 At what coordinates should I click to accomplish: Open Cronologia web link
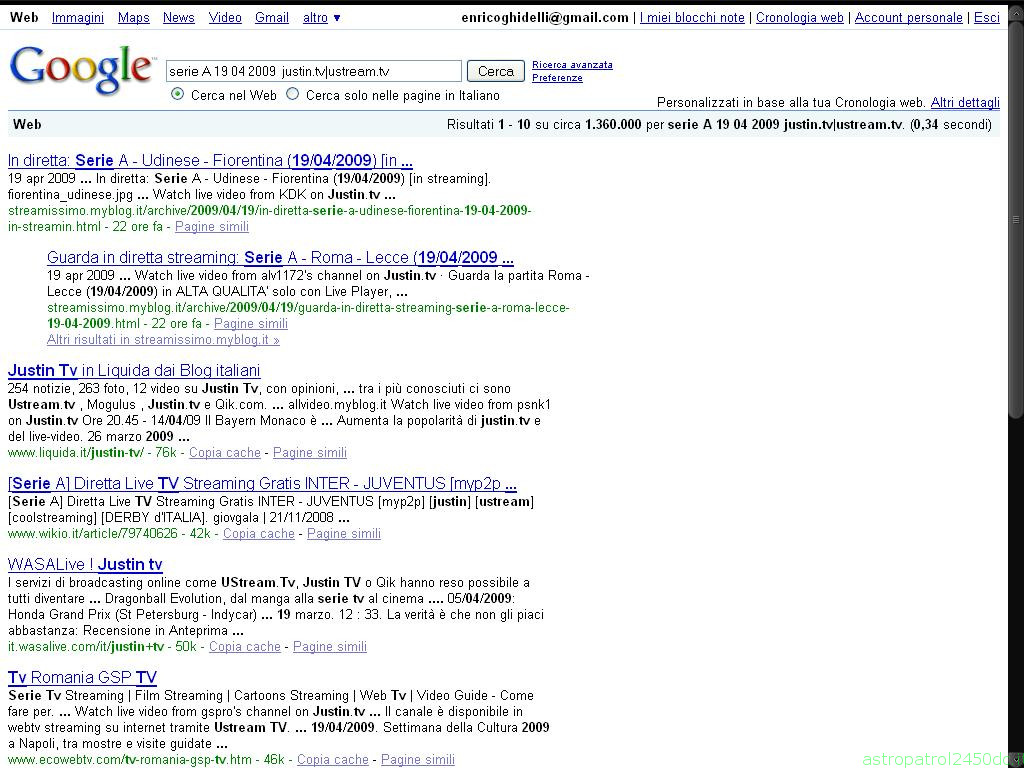click(x=800, y=18)
